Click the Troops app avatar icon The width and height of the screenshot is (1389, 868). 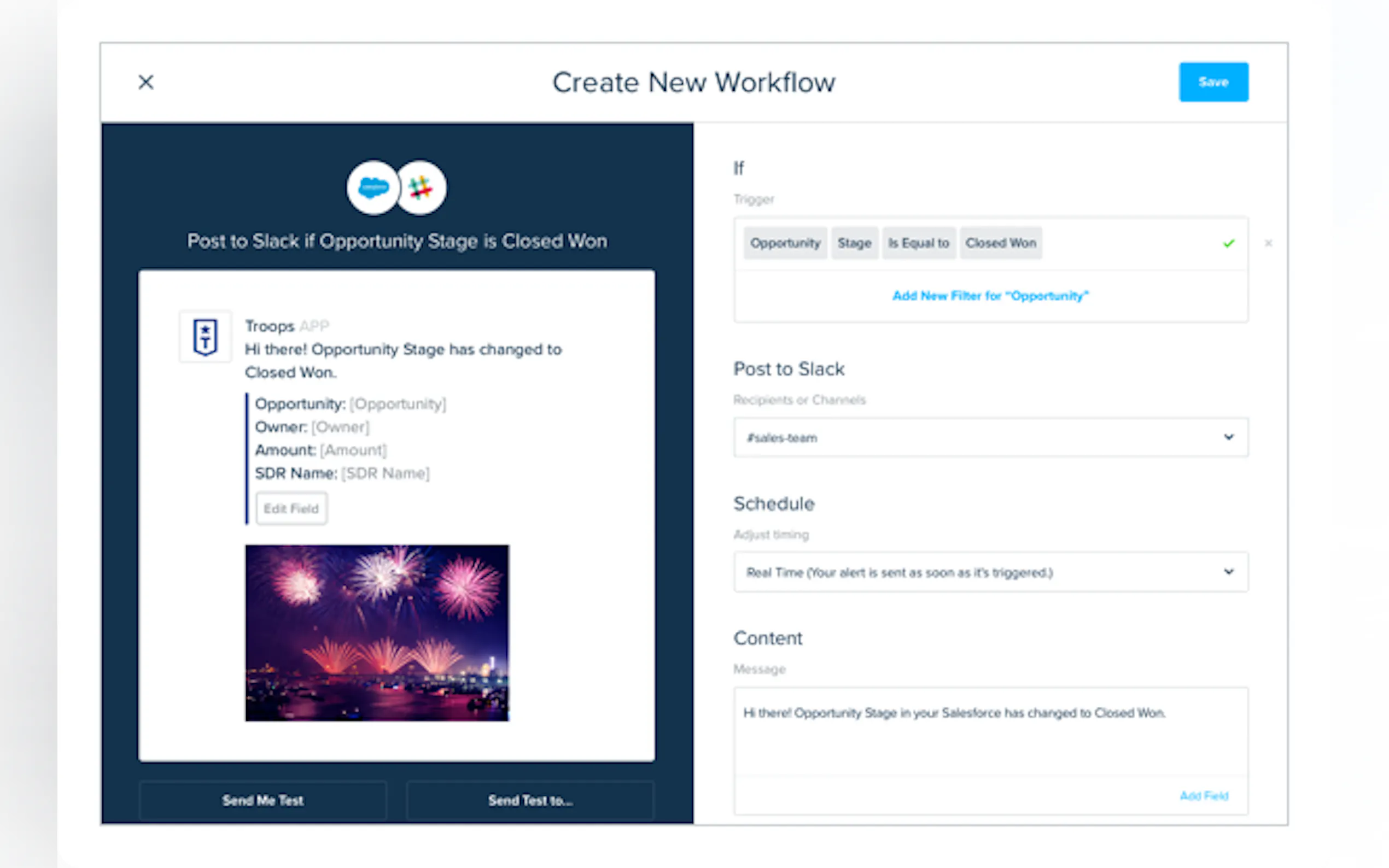point(206,337)
